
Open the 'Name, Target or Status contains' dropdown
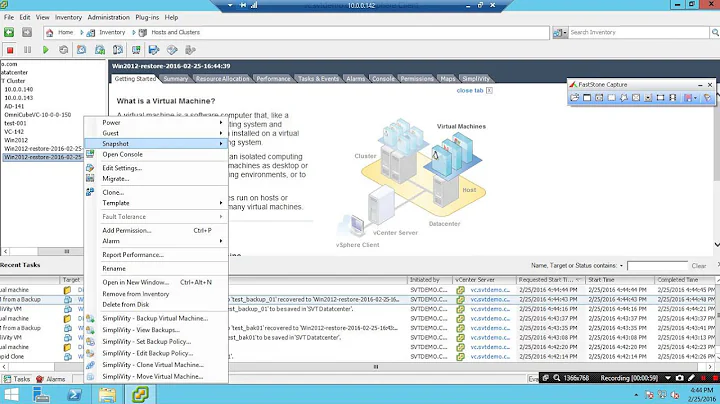pyautogui.click(x=621, y=266)
